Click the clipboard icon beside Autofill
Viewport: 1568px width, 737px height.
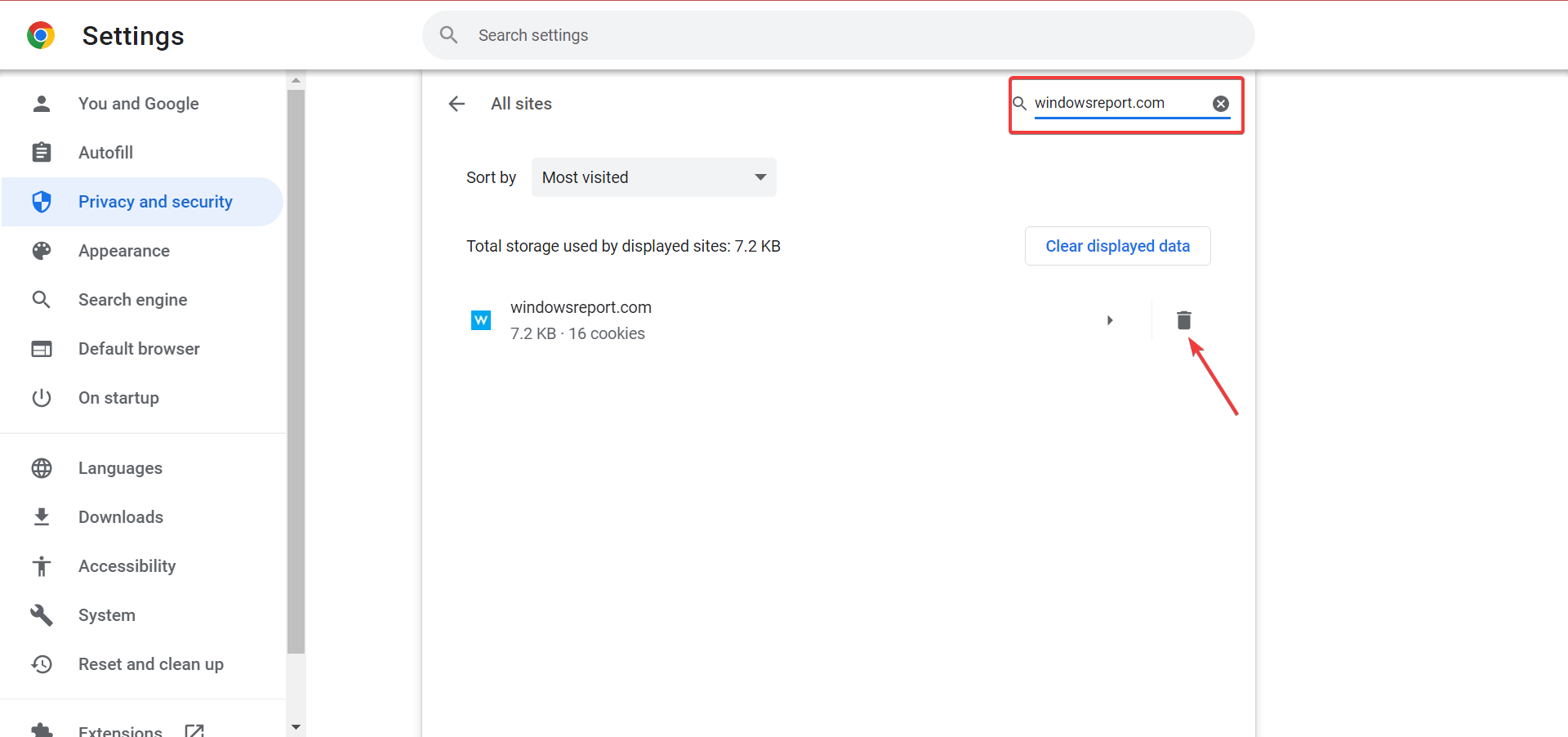click(x=42, y=153)
